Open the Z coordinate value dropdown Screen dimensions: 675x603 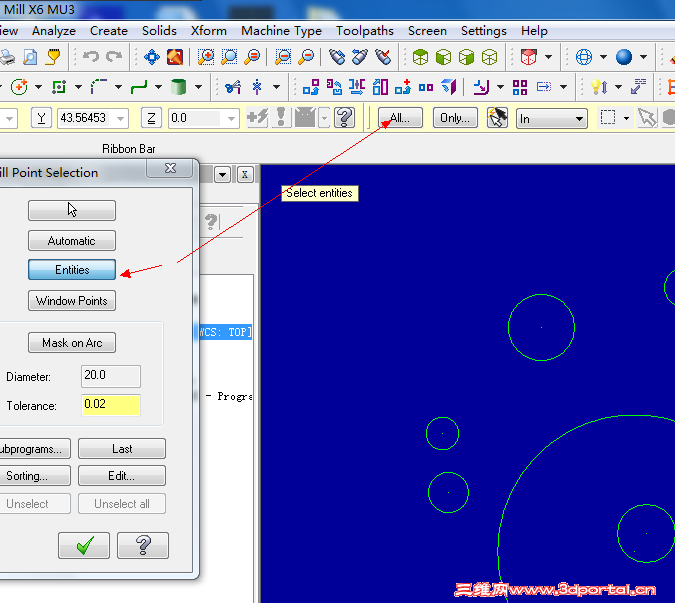(232, 118)
